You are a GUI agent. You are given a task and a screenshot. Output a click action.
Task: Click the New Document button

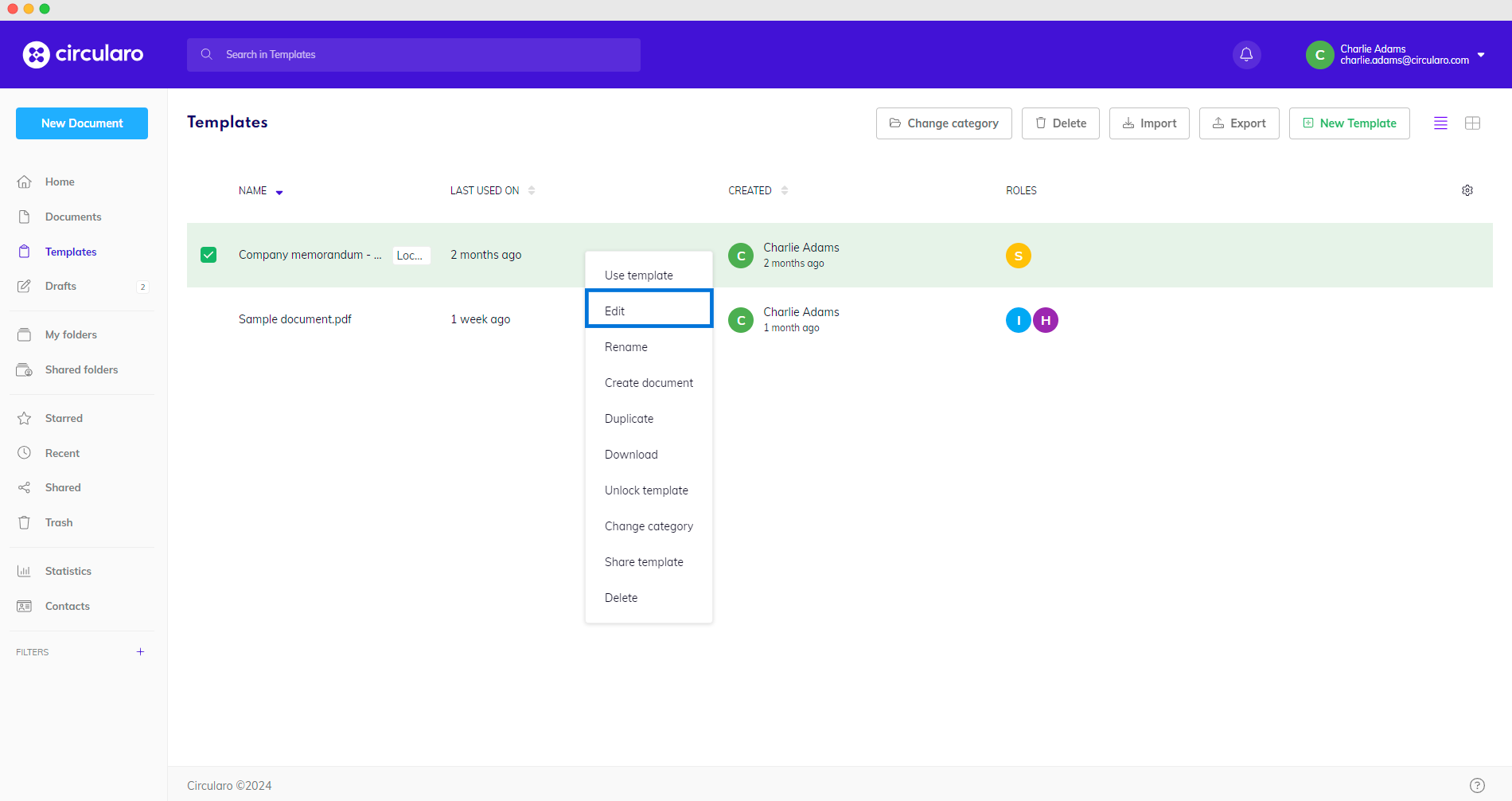(x=82, y=123)
